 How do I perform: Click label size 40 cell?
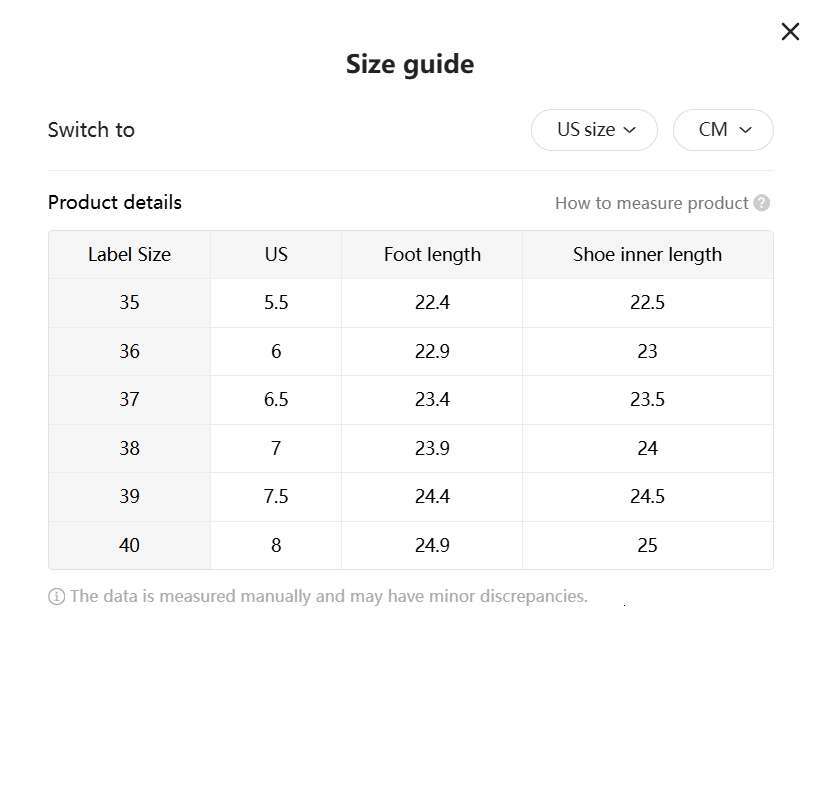(x=129, y=546)
